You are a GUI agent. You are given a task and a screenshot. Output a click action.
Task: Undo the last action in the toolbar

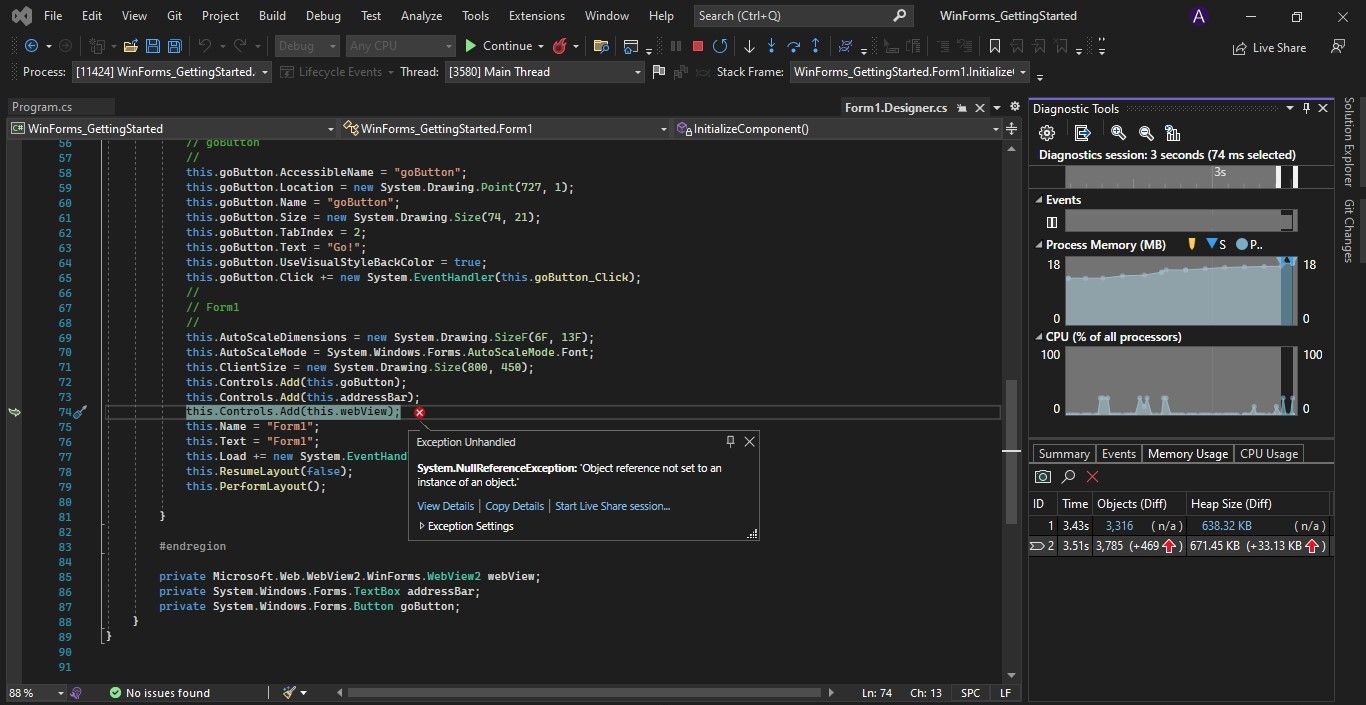205,46
